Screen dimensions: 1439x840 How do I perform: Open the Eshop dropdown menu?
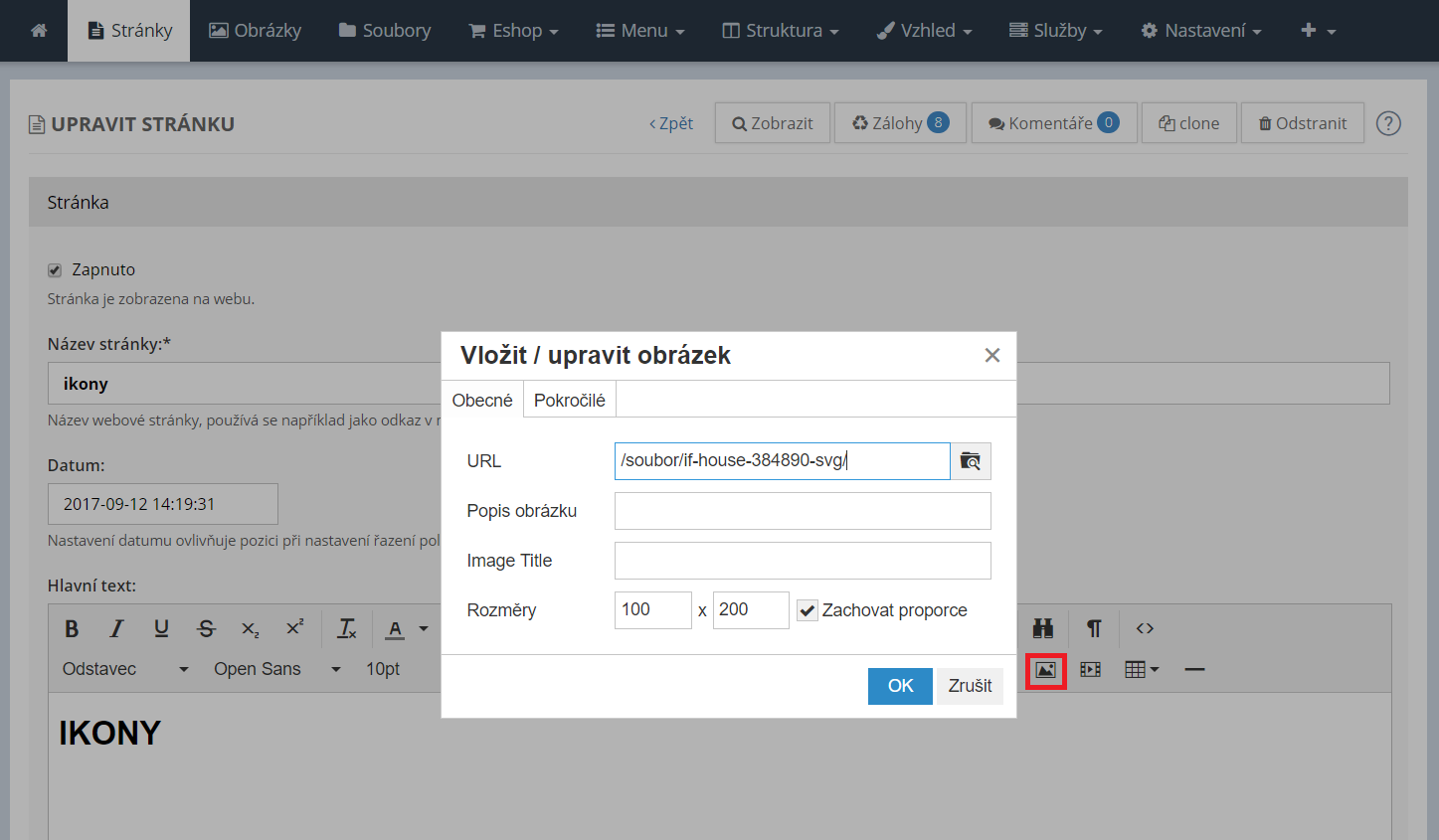click(513, 31)
